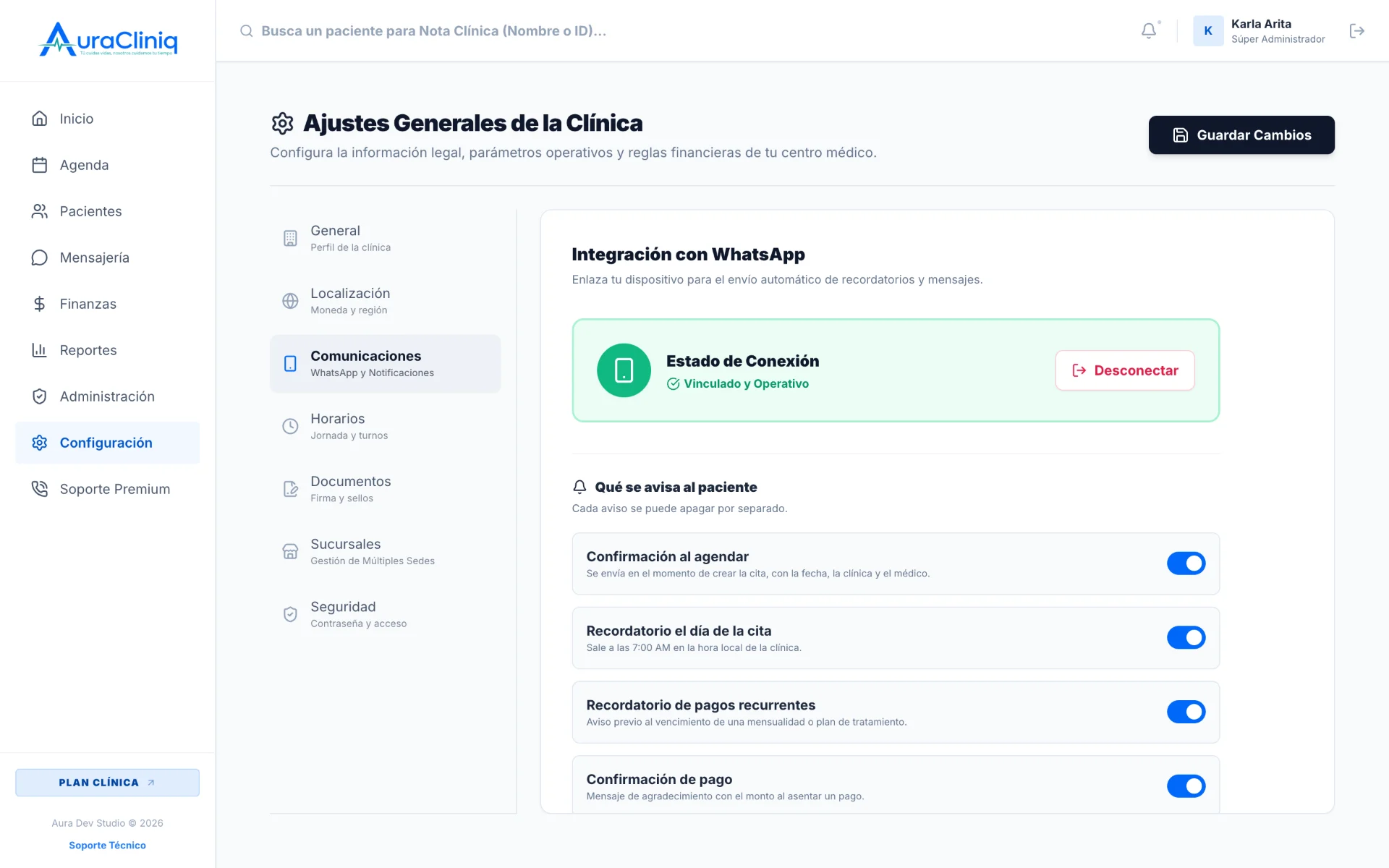
Task: Disable Confirmación al agendar switch
Action: click(x=1186, y=563)
